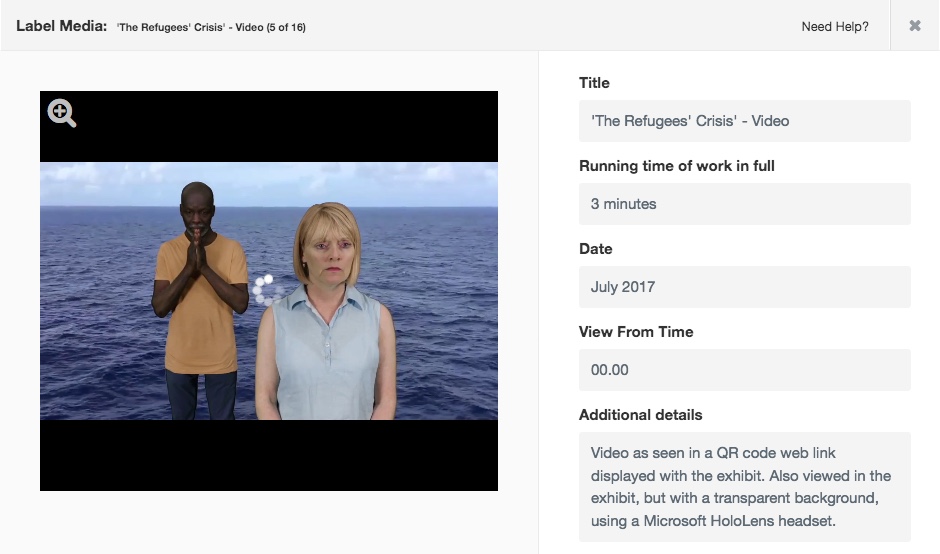Click the magnifier zoom icon on the video
The height and width of the screenshot is (554, 940).
(x=62, y=114)
